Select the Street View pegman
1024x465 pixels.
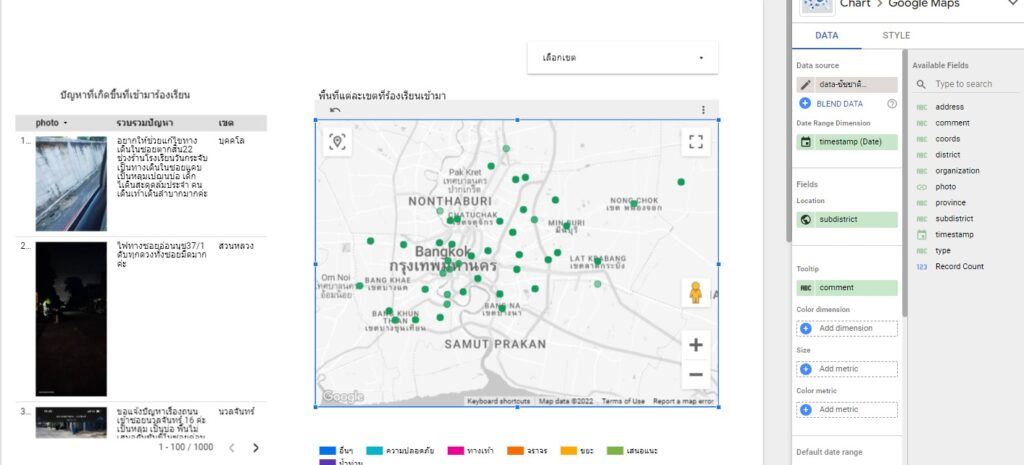pyautogui.click(x=696, y=293)
